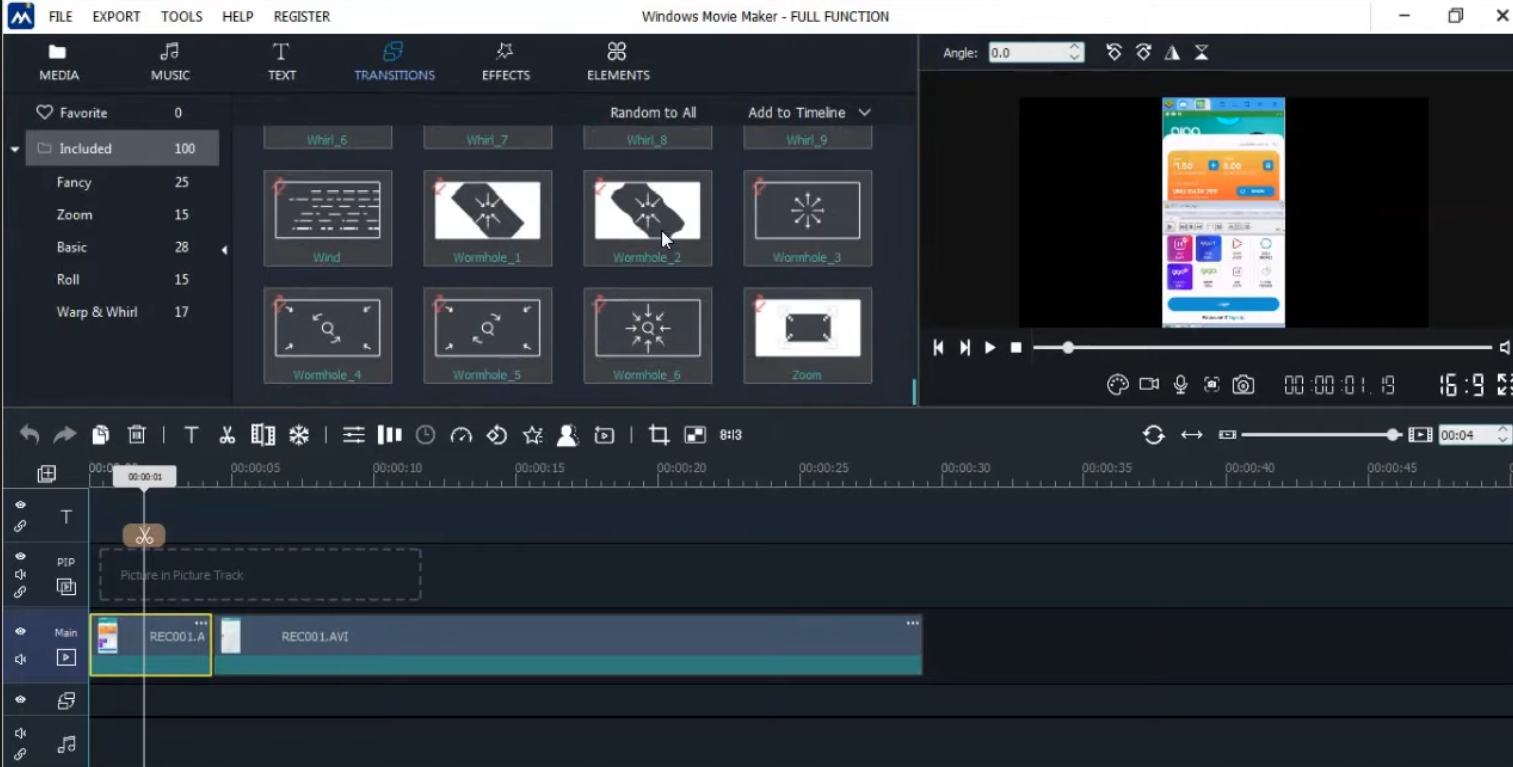Viewport: 1513px width, 767px height.
Task: Click the timeline zoom slider handle
Action: (x=1393, y=435)
